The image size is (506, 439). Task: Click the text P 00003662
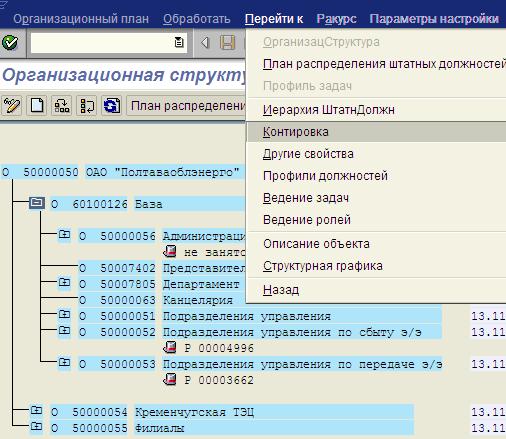tap(219, 380)
